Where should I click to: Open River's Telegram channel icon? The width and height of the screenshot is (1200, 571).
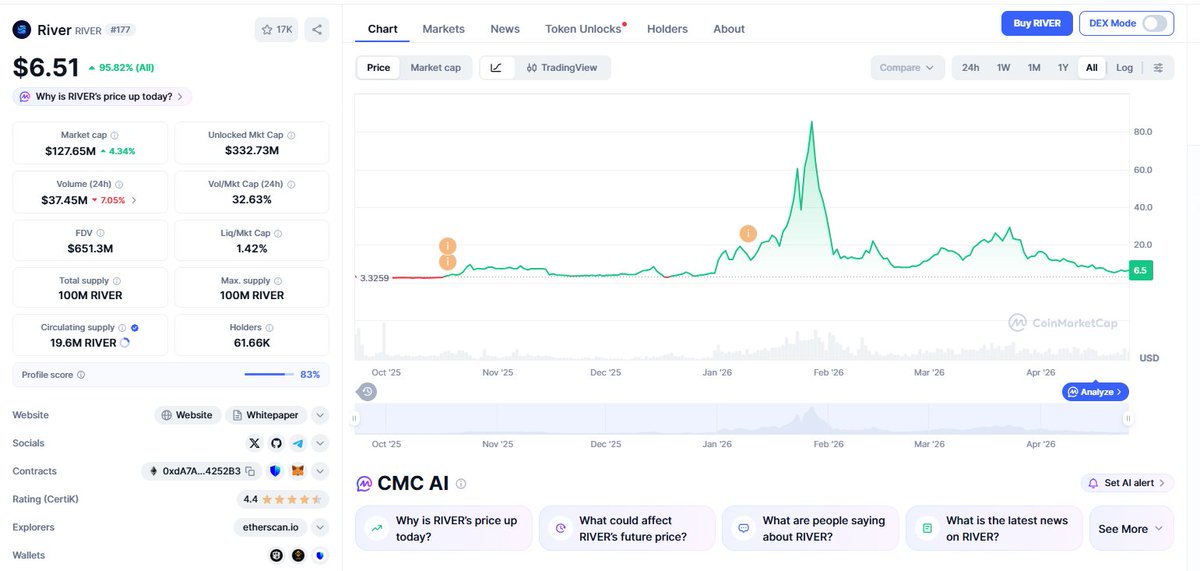[297, 443]
